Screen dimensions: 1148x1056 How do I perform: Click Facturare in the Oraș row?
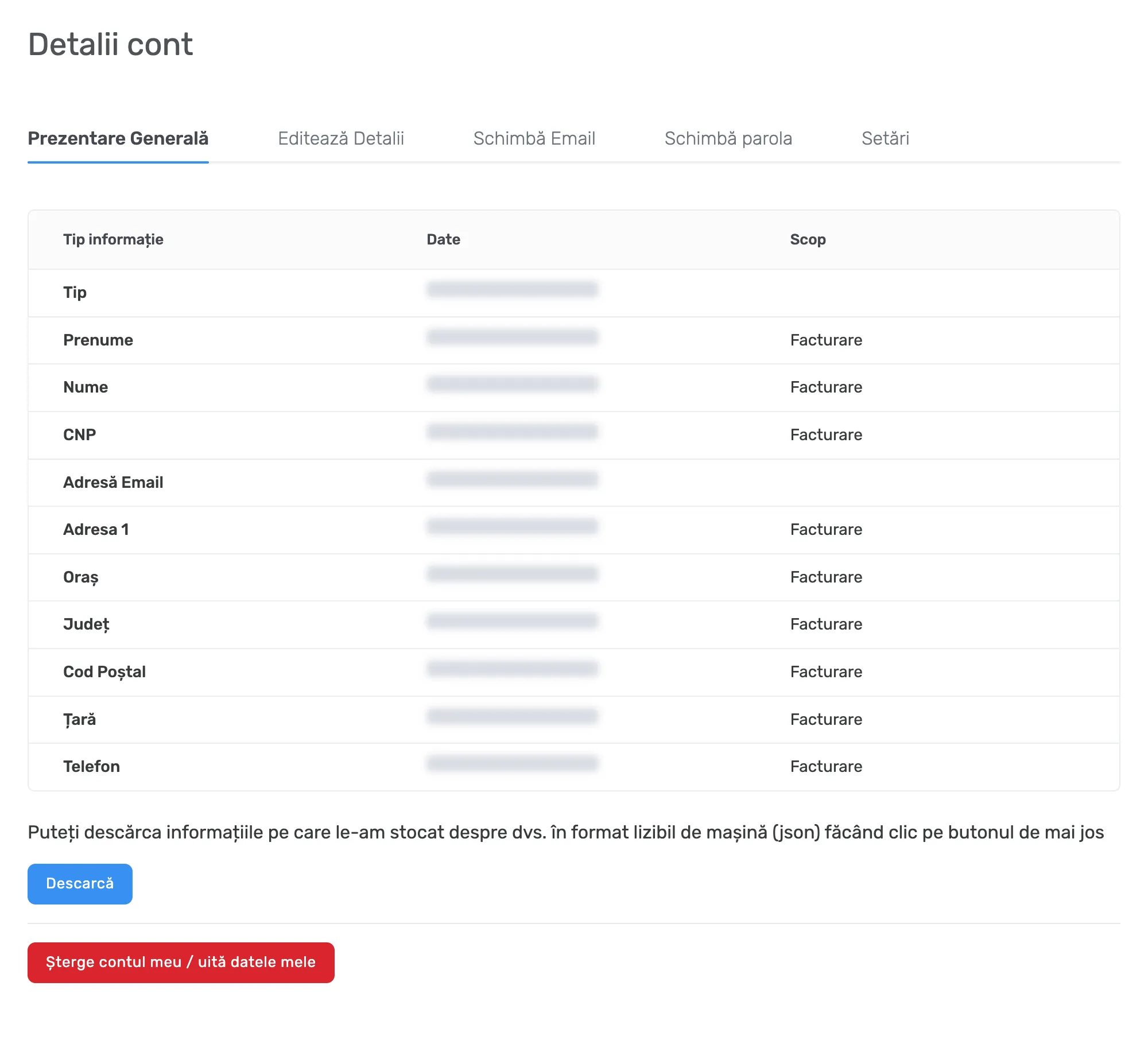[826, 577]
